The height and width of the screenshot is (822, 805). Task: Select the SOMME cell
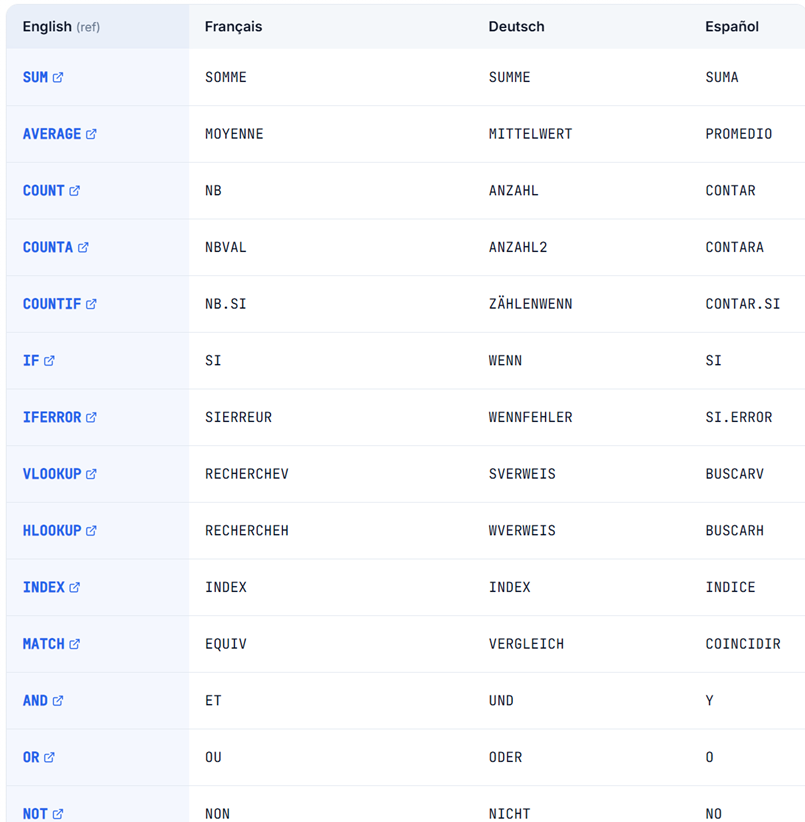pyautogui.click(x=331, y=78)
